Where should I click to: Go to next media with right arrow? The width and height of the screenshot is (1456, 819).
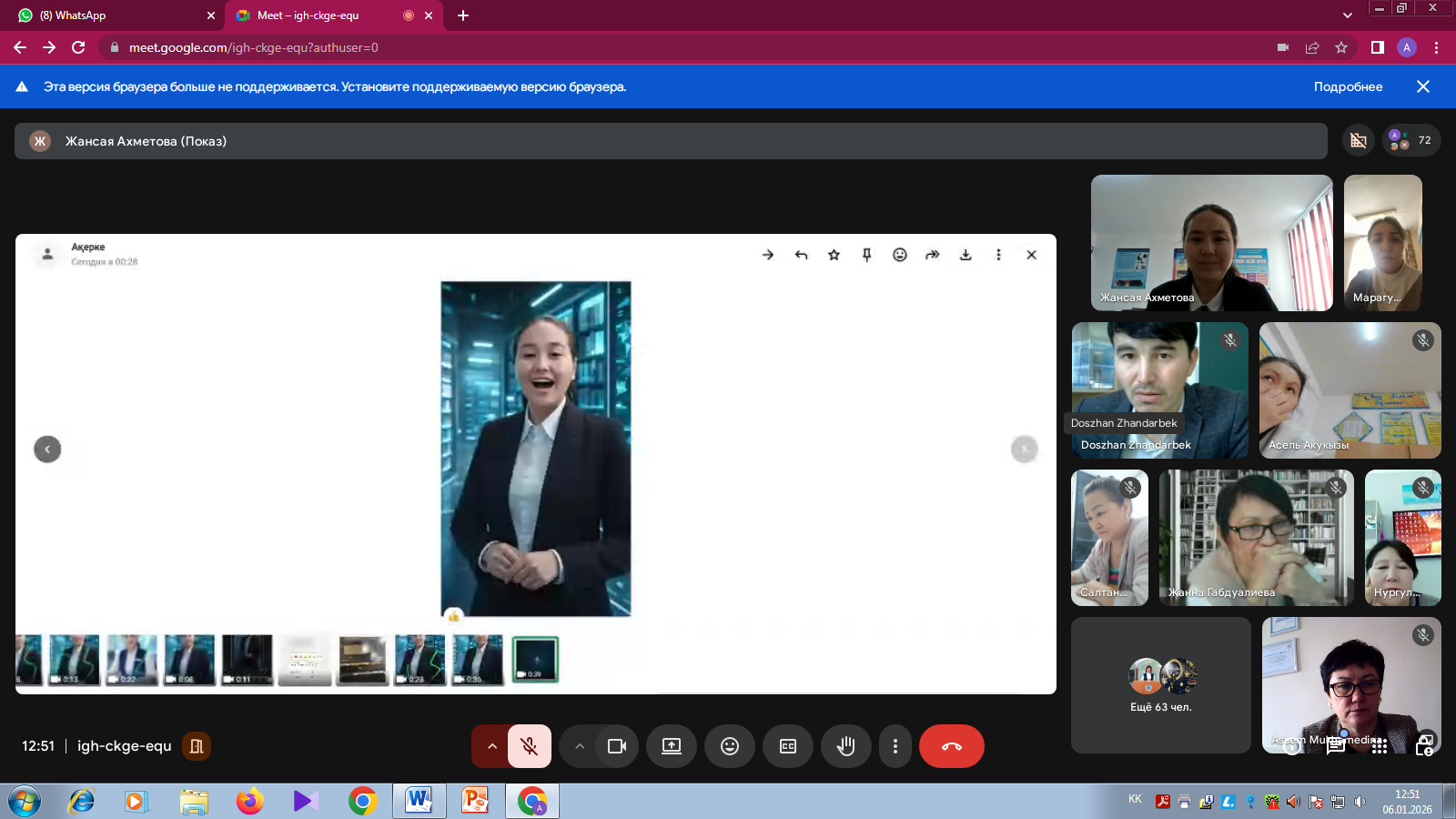click(1024, 449)
